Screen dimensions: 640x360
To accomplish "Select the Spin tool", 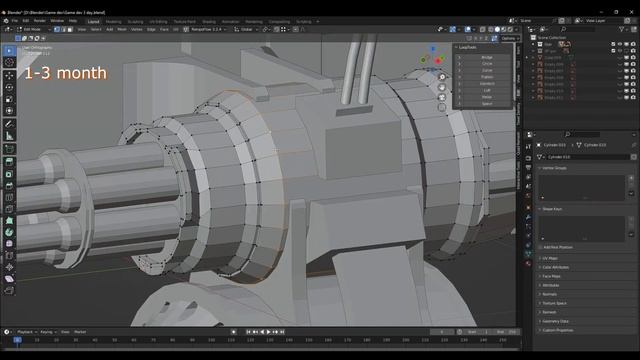I will [9, 232].
